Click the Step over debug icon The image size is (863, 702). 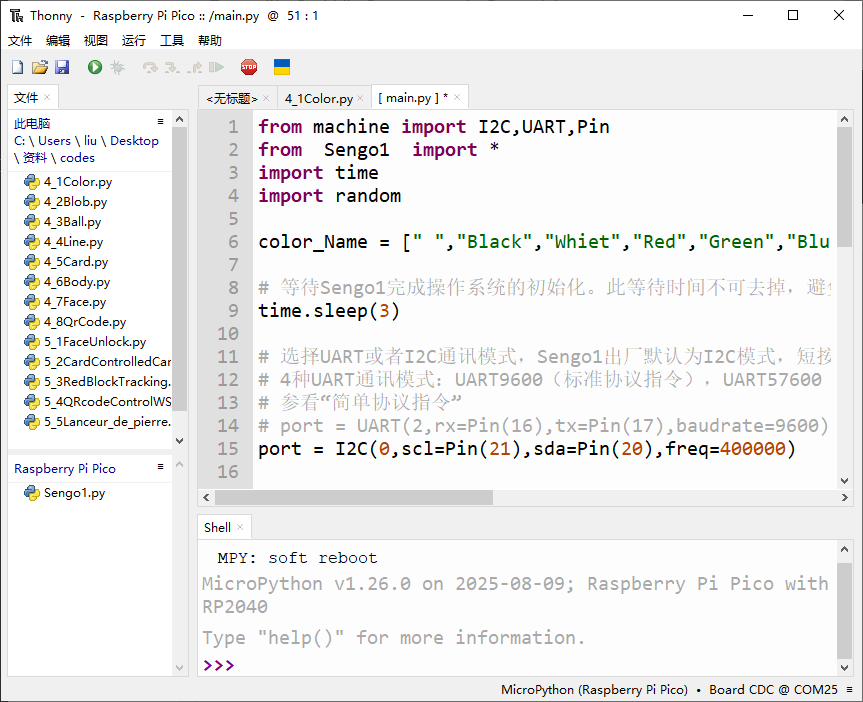coord(150,67)
